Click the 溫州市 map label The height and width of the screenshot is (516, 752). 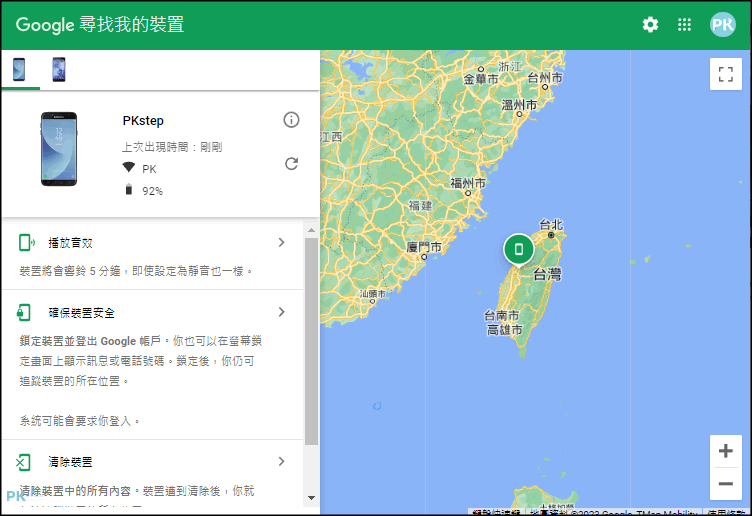pyautogui.click(x=519, y=105)
